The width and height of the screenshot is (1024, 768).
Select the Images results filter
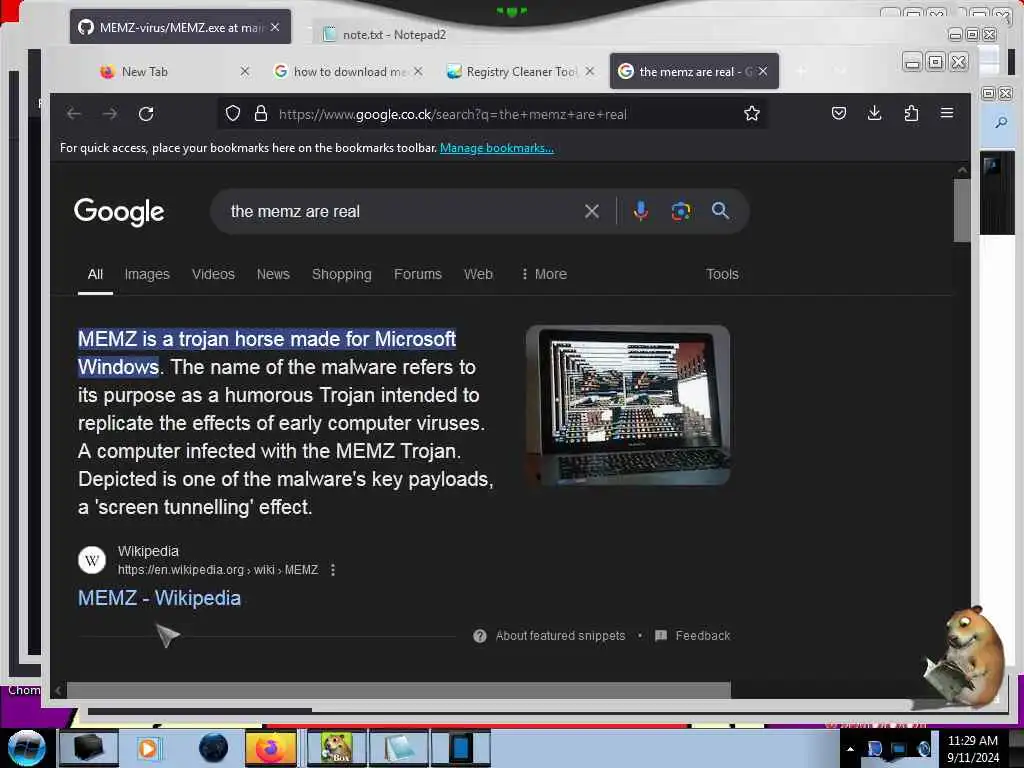pyautogui.click(x=147, y=274)
